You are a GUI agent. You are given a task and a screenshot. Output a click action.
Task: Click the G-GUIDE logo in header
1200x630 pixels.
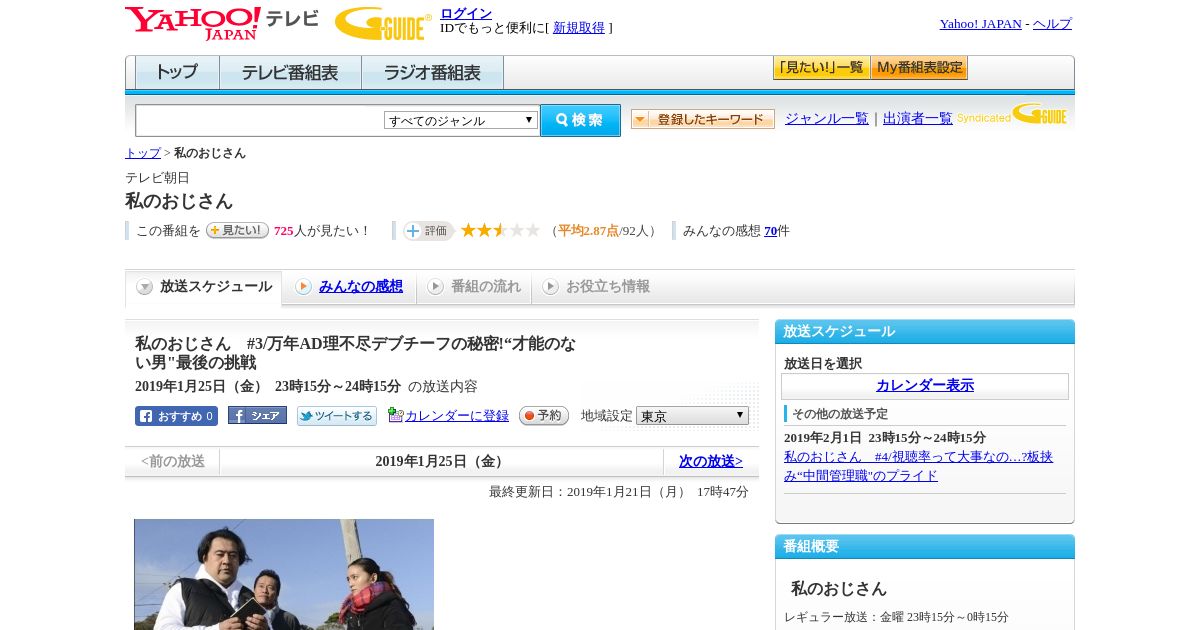(382, 23)
